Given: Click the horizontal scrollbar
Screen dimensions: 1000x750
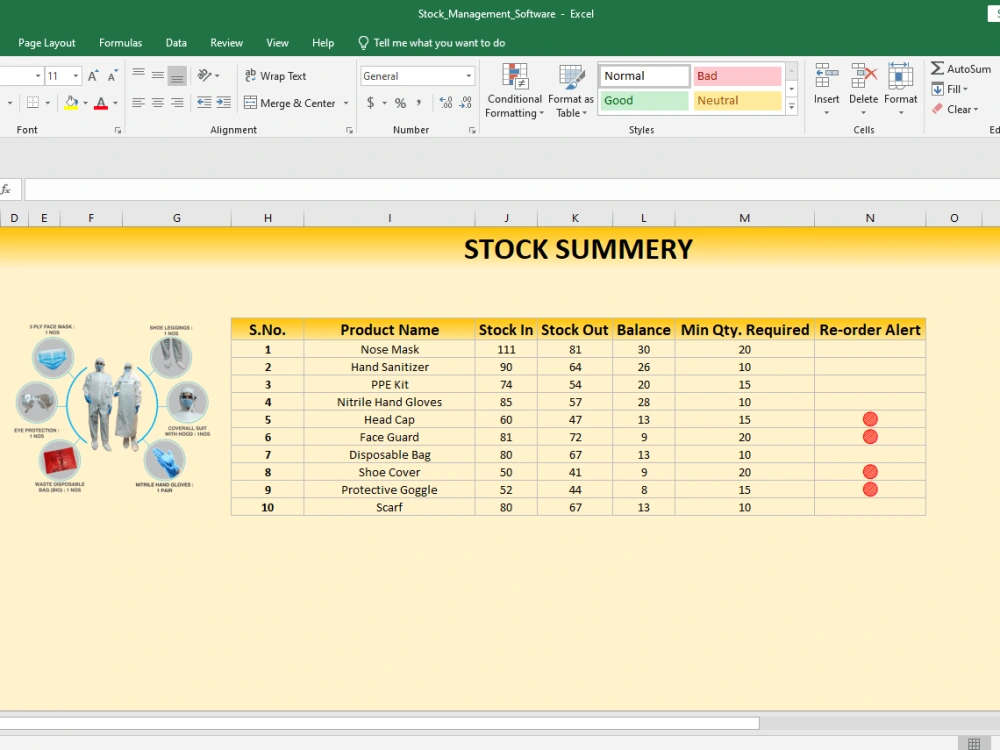Looking at the screenshot, I should tap(379, 723).
